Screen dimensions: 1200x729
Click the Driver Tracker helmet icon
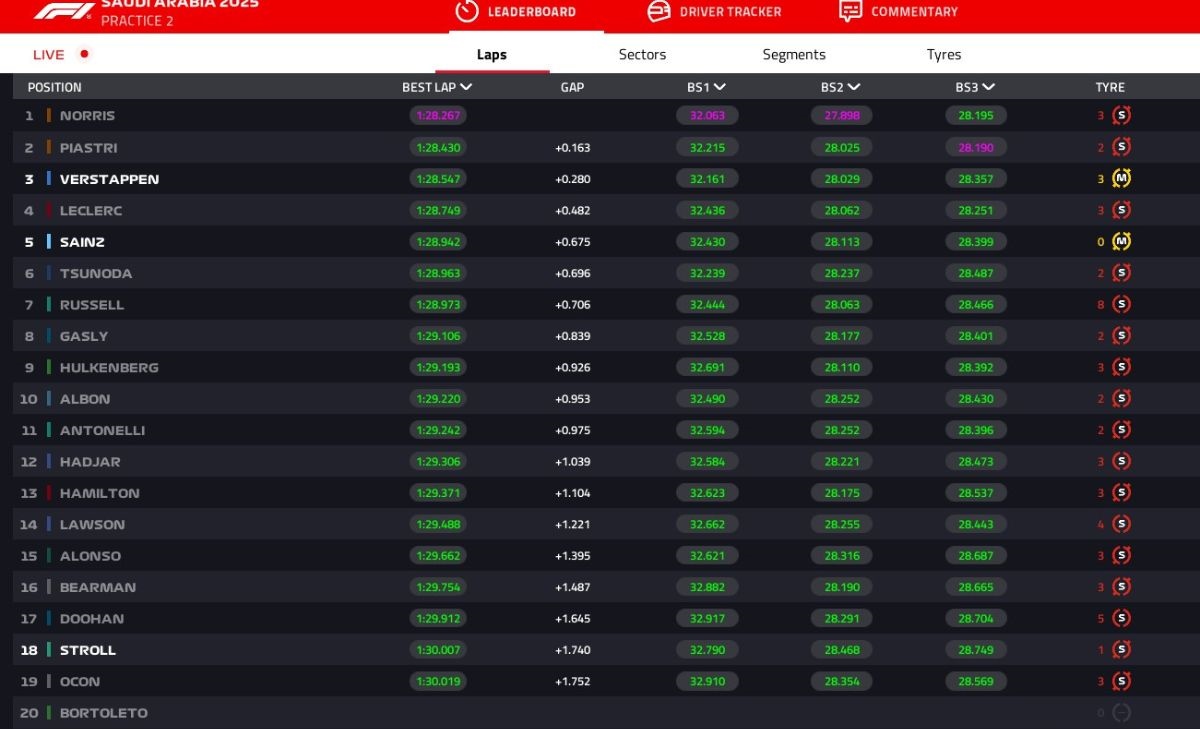pos(659,11)
